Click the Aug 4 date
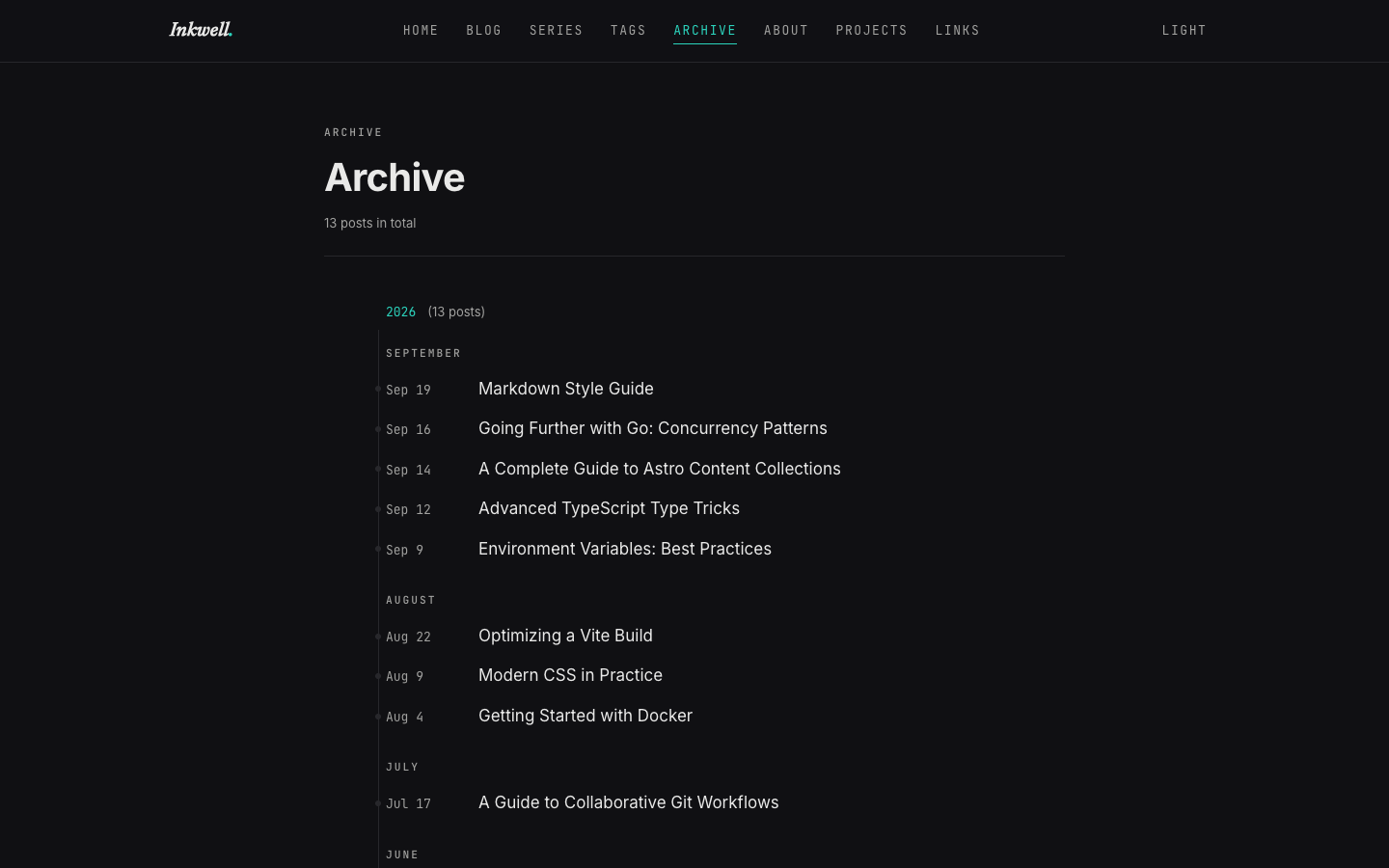Viewport: 1389px width, 868px height. (404, 717)
